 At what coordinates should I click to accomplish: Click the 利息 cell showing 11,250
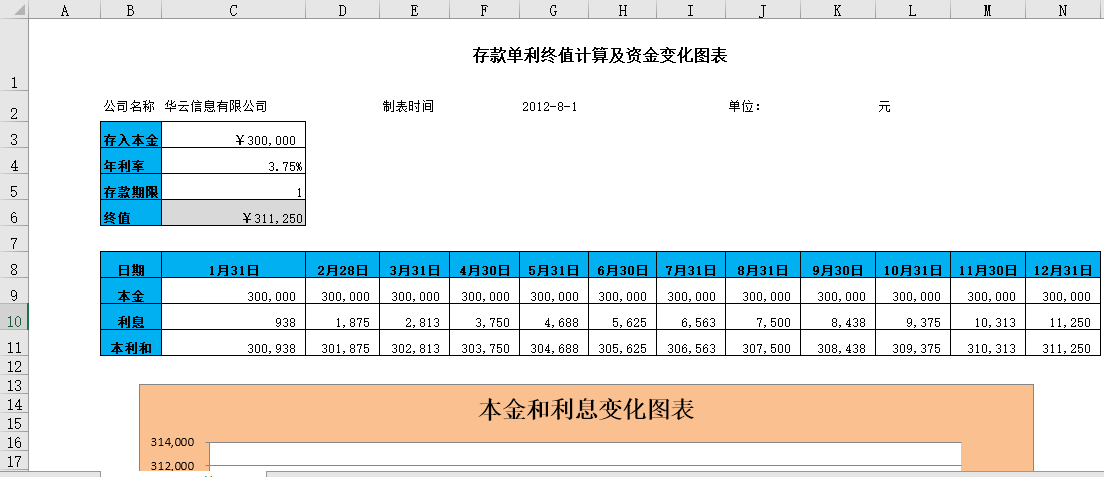coord(1063,320)
